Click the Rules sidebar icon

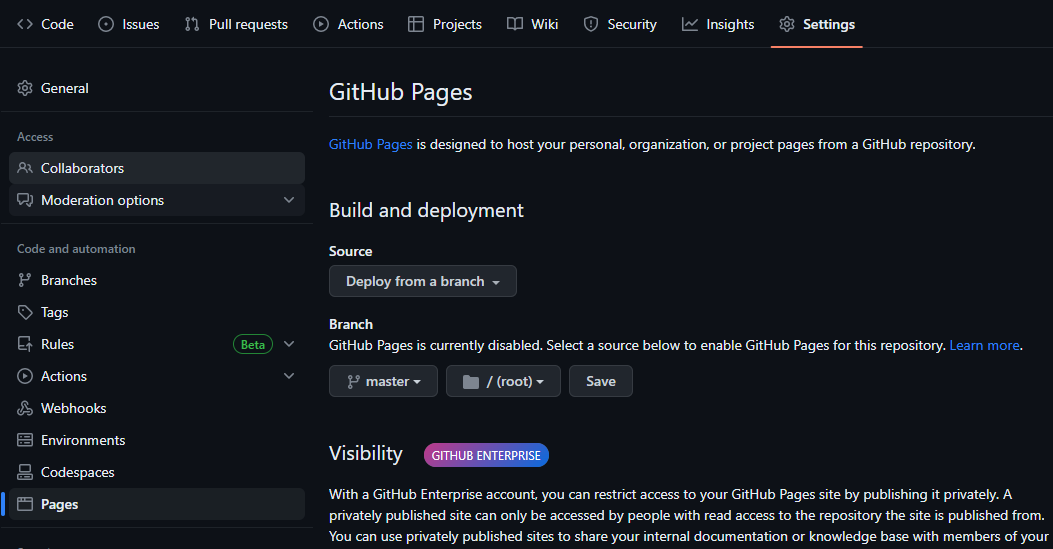[25, 344]
